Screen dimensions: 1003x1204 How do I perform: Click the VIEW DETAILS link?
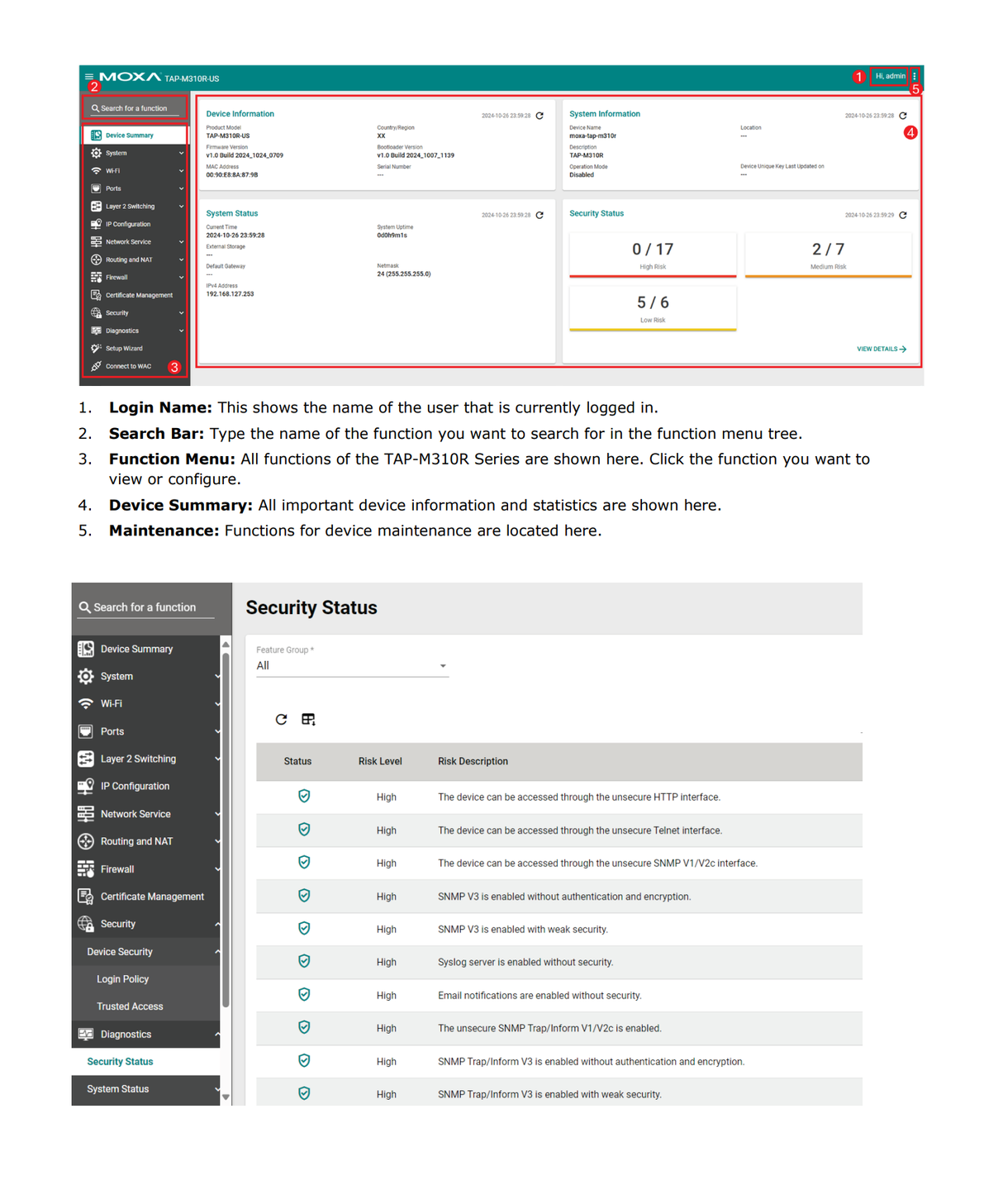pos(880,349)
